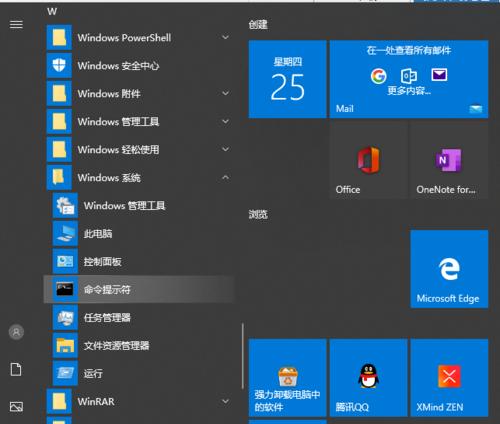Launch Microsoft Edge tile
Viewport: 500px width, 424px height.
tap(449, 269)
